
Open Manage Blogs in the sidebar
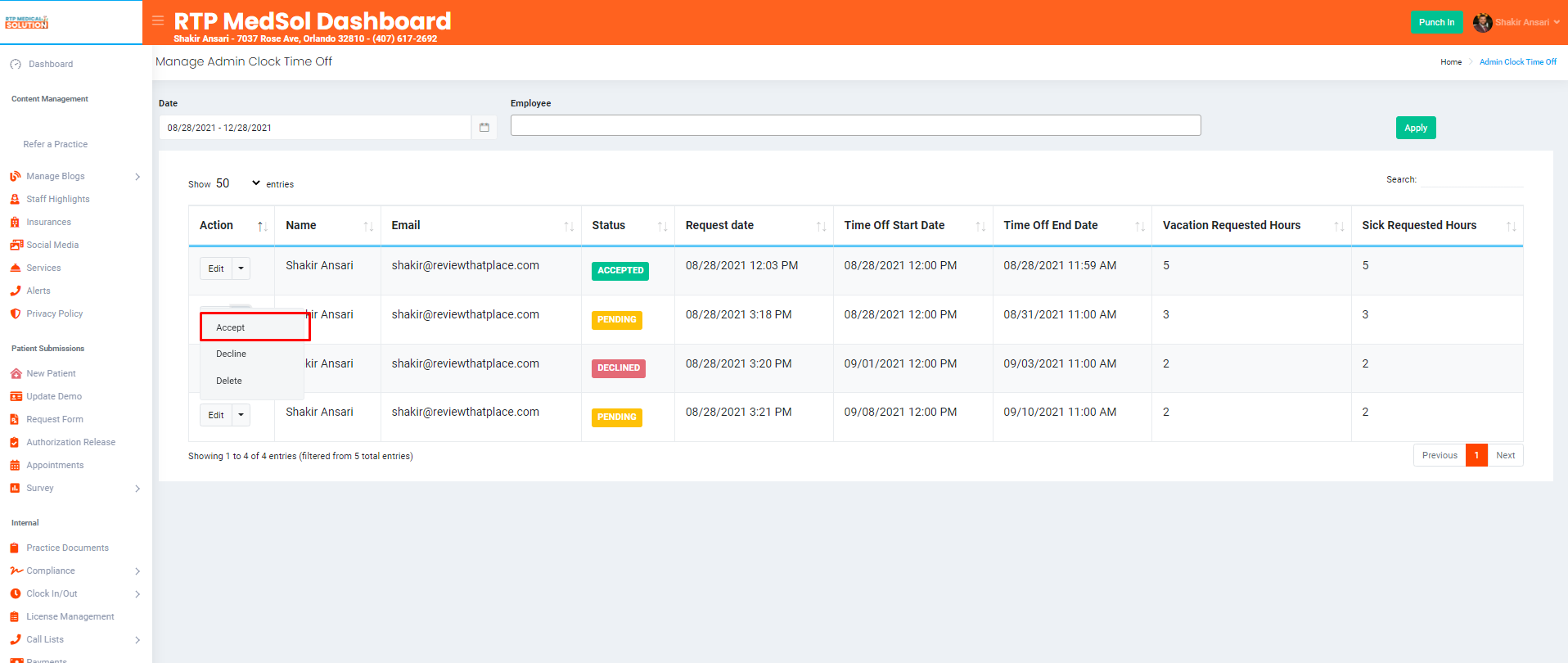55,176
